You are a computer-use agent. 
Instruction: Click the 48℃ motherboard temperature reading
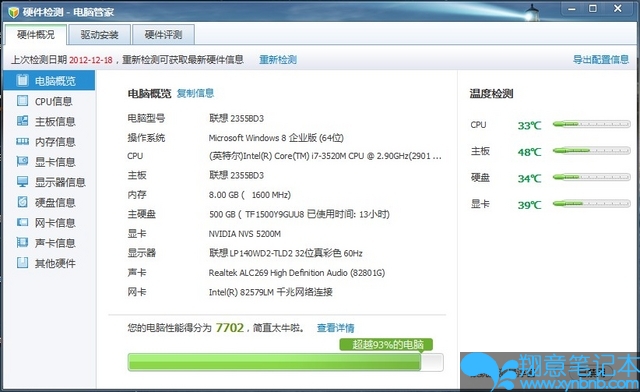[x=529, y=152]
